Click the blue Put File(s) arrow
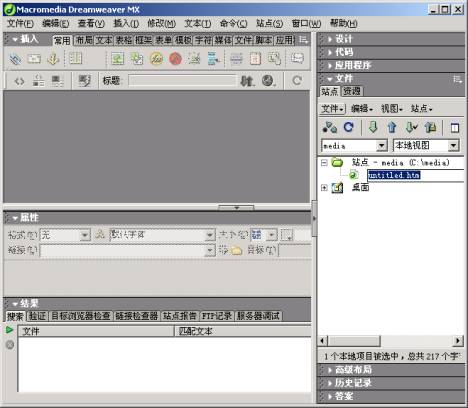Image resolution: width=468 pixels, height=408 pixels. [x=392, y=127]
